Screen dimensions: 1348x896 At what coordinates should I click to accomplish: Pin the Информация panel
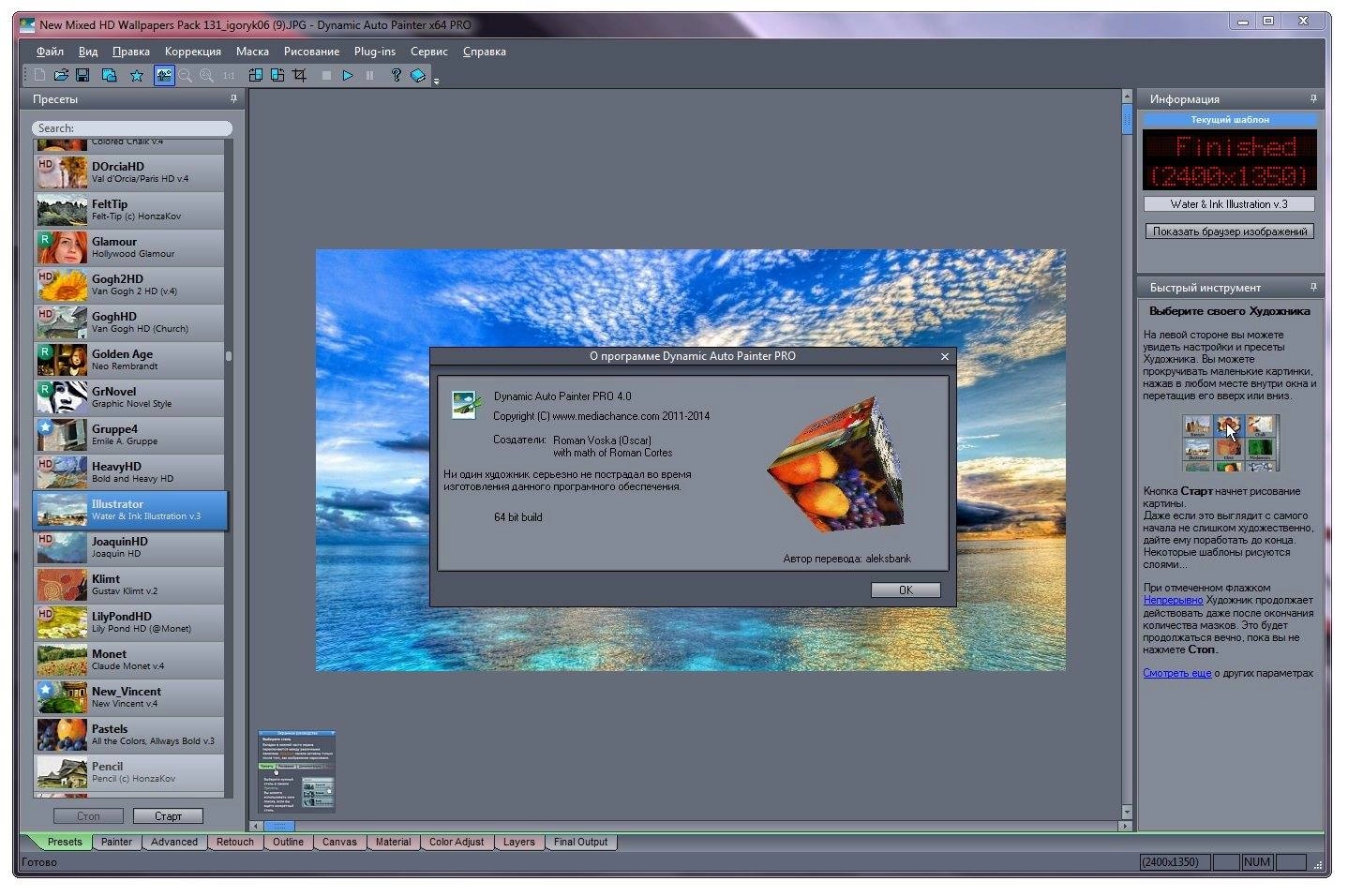(1313, 98)
